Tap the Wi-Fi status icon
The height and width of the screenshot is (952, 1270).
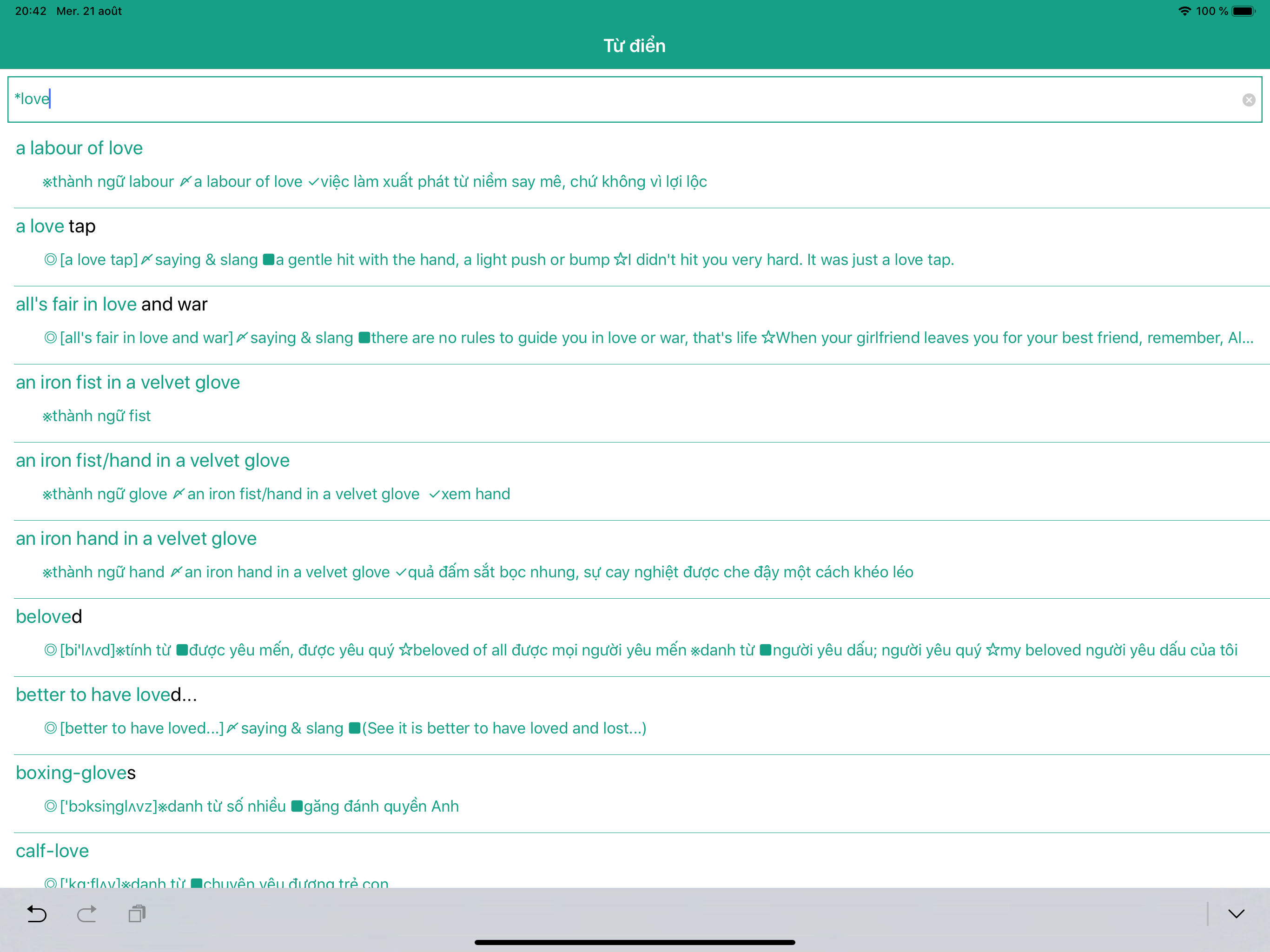coord(1184,11)
